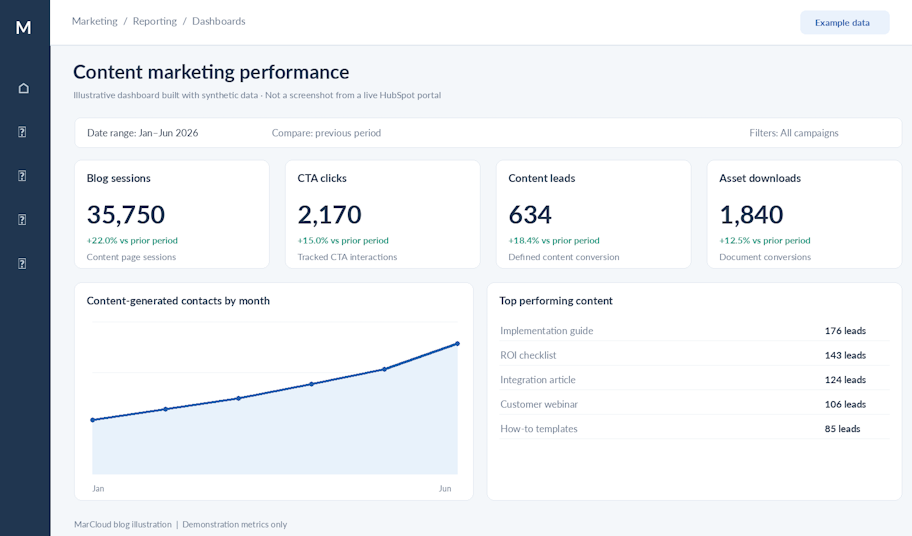The width and height of the screenshot is (912, 536).
Task: Click the last (Jun) data point on the line
Action: [x=457, y=344]
